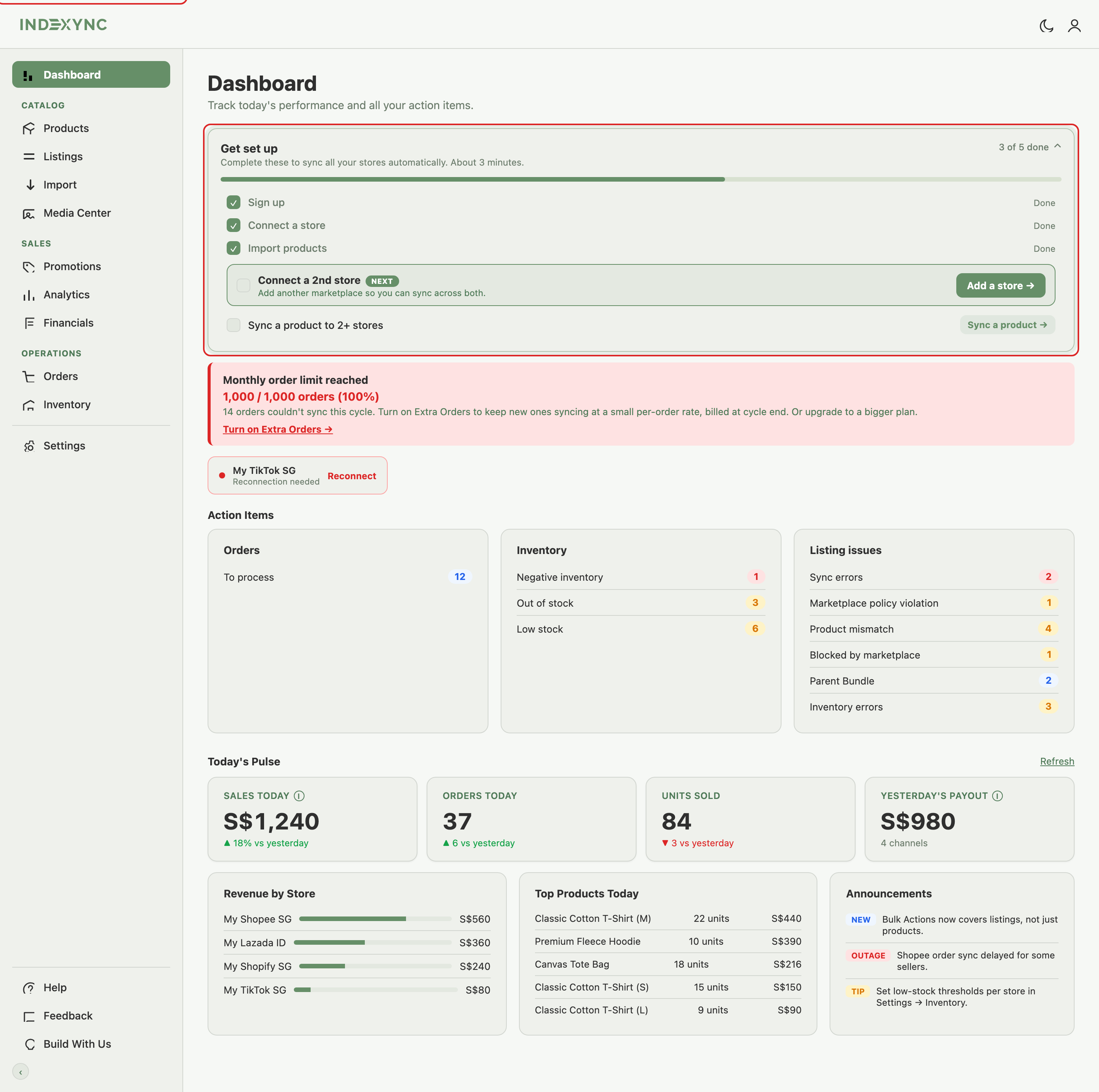The image size is (1099, 1092).
Task: Open Listings in the sidebar
Action: [x=91, y=156]
